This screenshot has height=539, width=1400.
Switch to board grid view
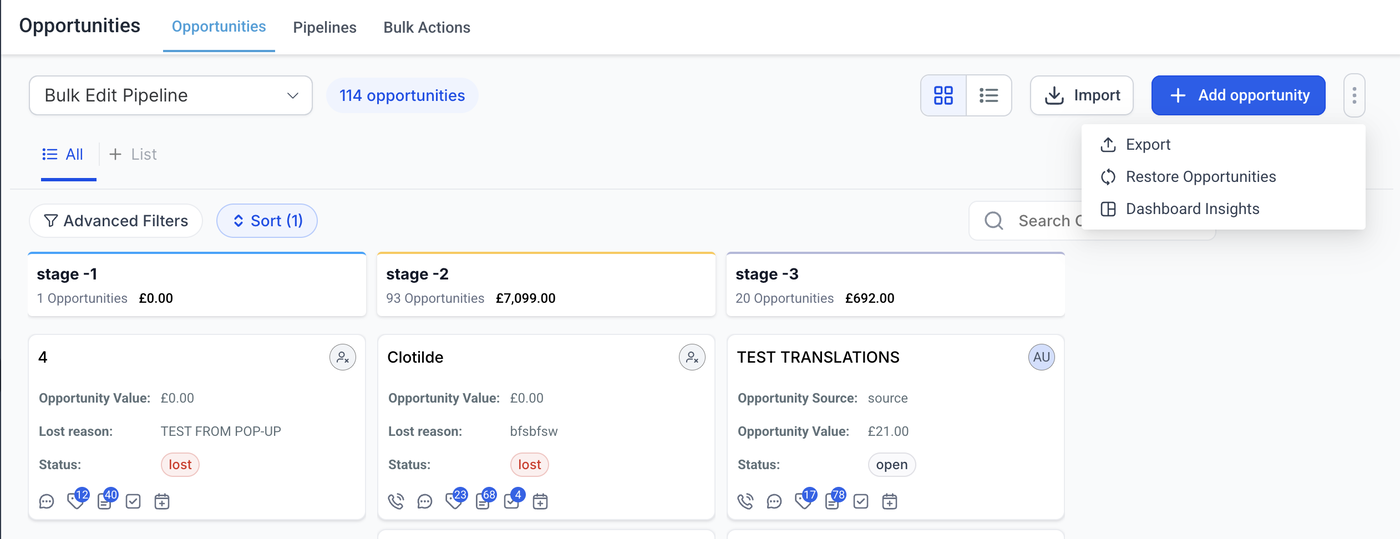943,95
